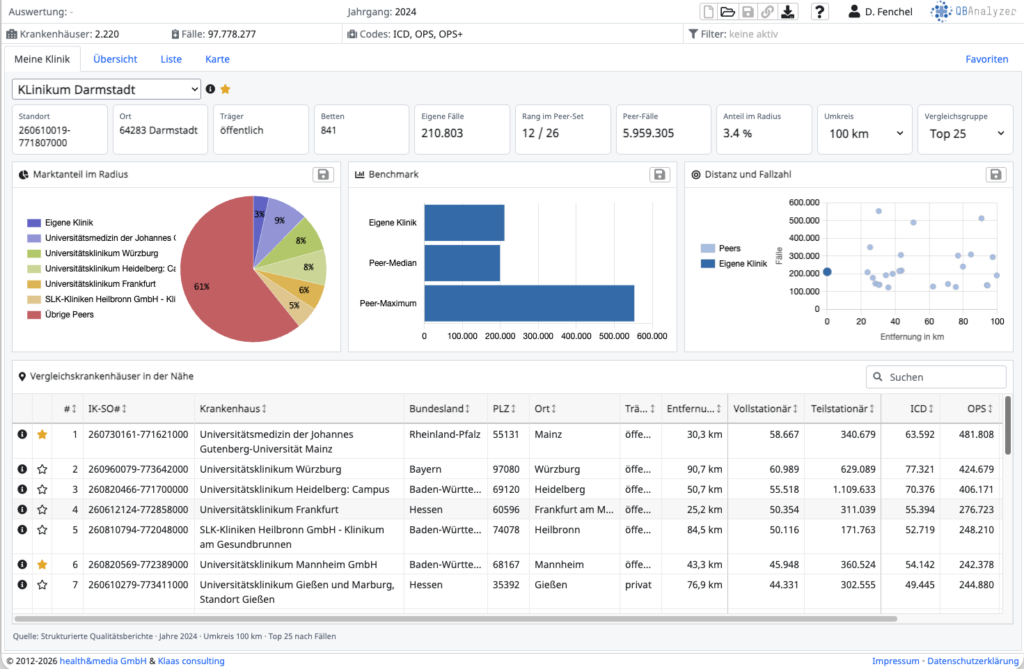
Task: Select the Meine Klinik tab
Action: click(x=42, y=59)
